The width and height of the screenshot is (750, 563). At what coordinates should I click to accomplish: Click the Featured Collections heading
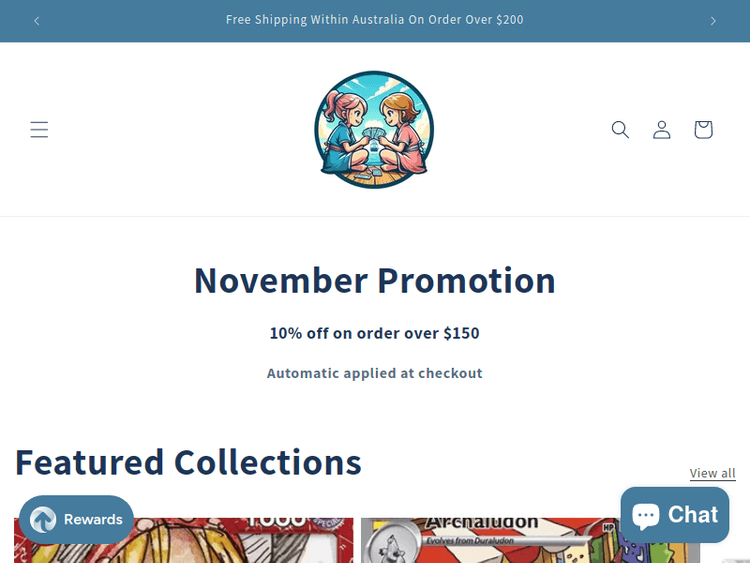pos(188,462)
